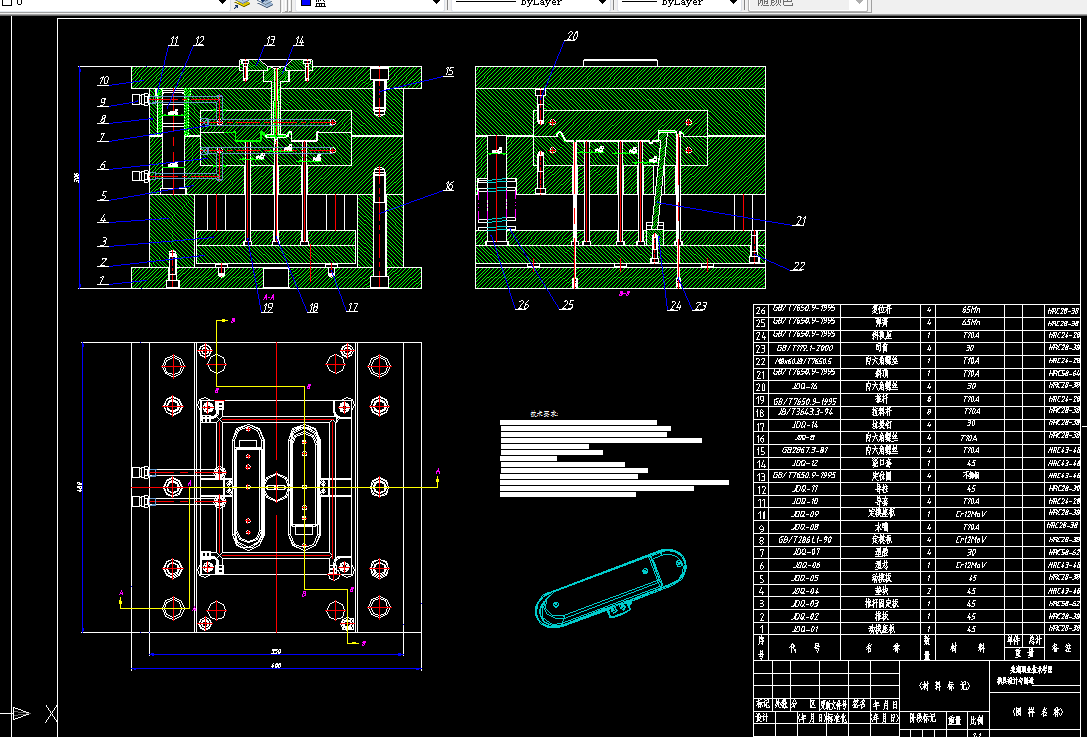
Task: Click the 400 dimension under the plan view
Action: click(x=276, y=666)
